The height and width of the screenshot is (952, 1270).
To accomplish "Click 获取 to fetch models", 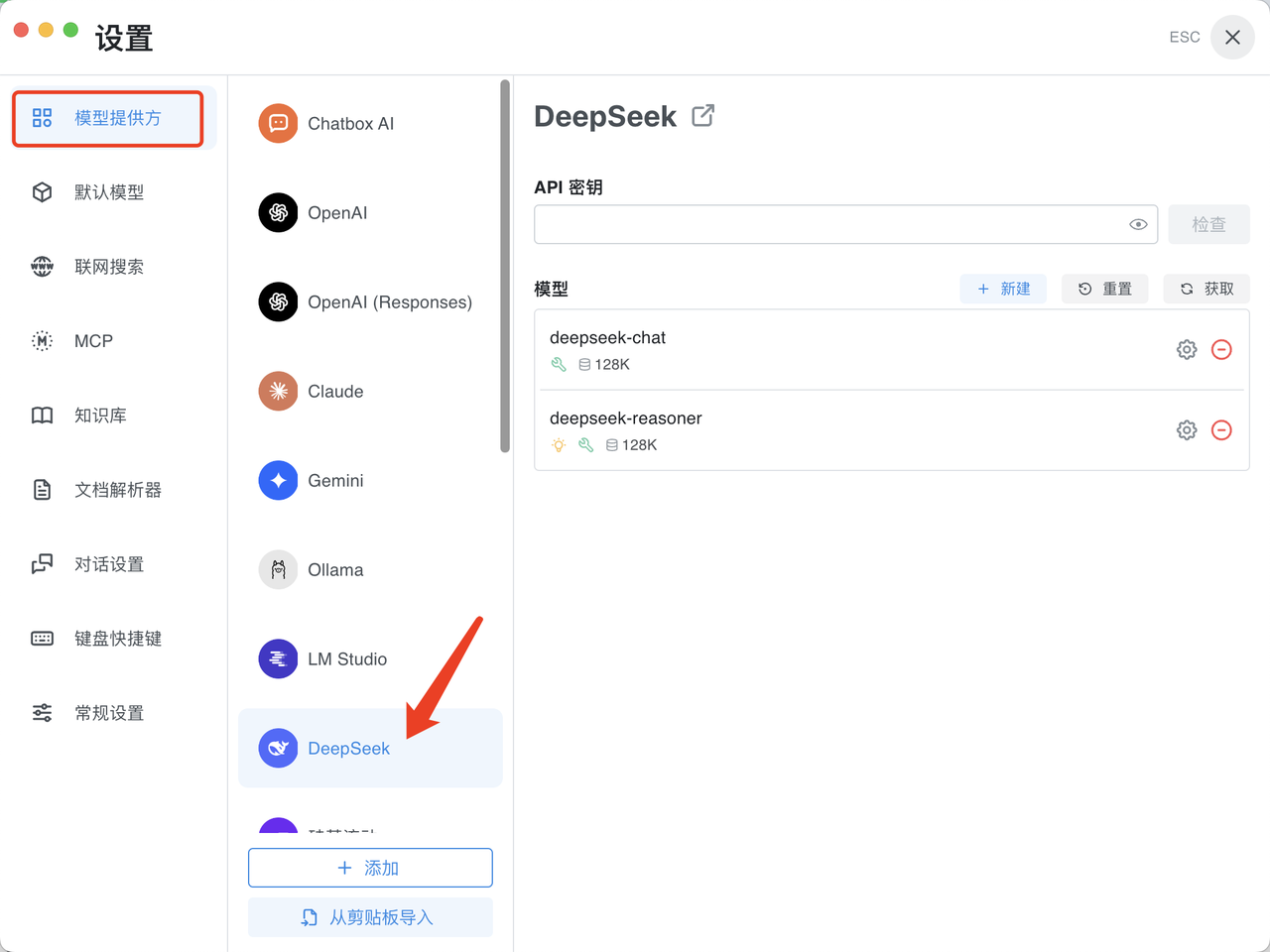I will click(x=1206, y=289).
